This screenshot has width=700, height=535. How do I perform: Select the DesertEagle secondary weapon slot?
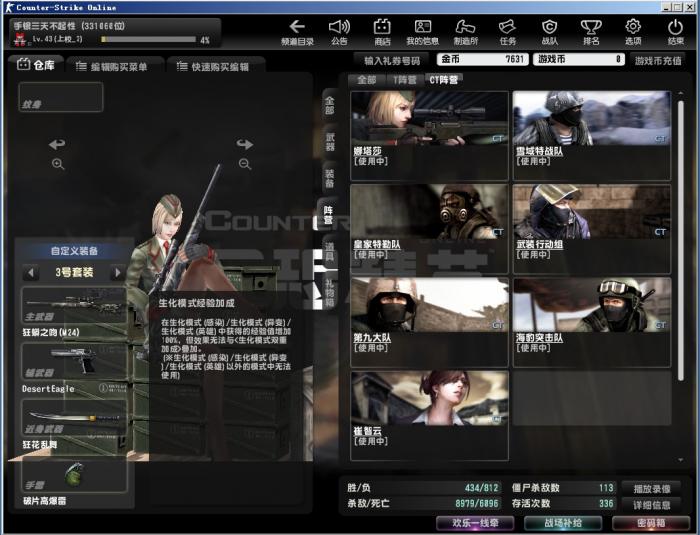(74, 362)
